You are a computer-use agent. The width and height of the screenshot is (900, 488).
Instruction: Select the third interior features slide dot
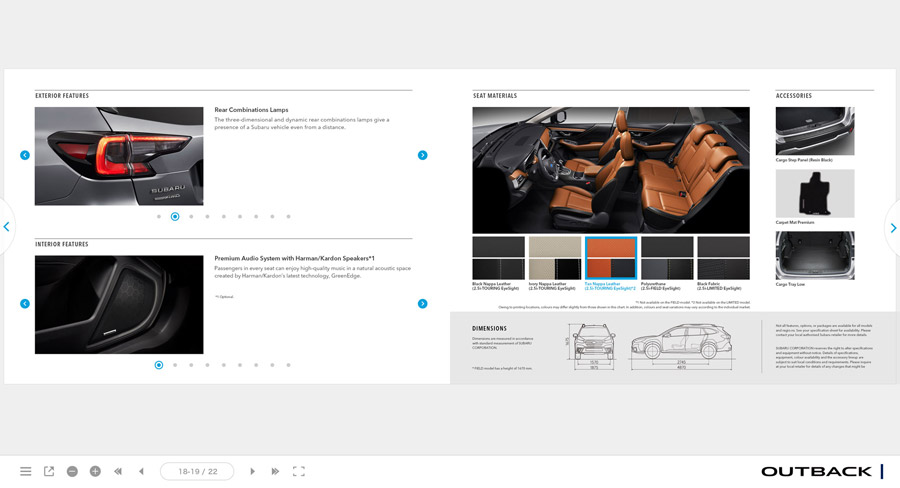pos(191,365)
